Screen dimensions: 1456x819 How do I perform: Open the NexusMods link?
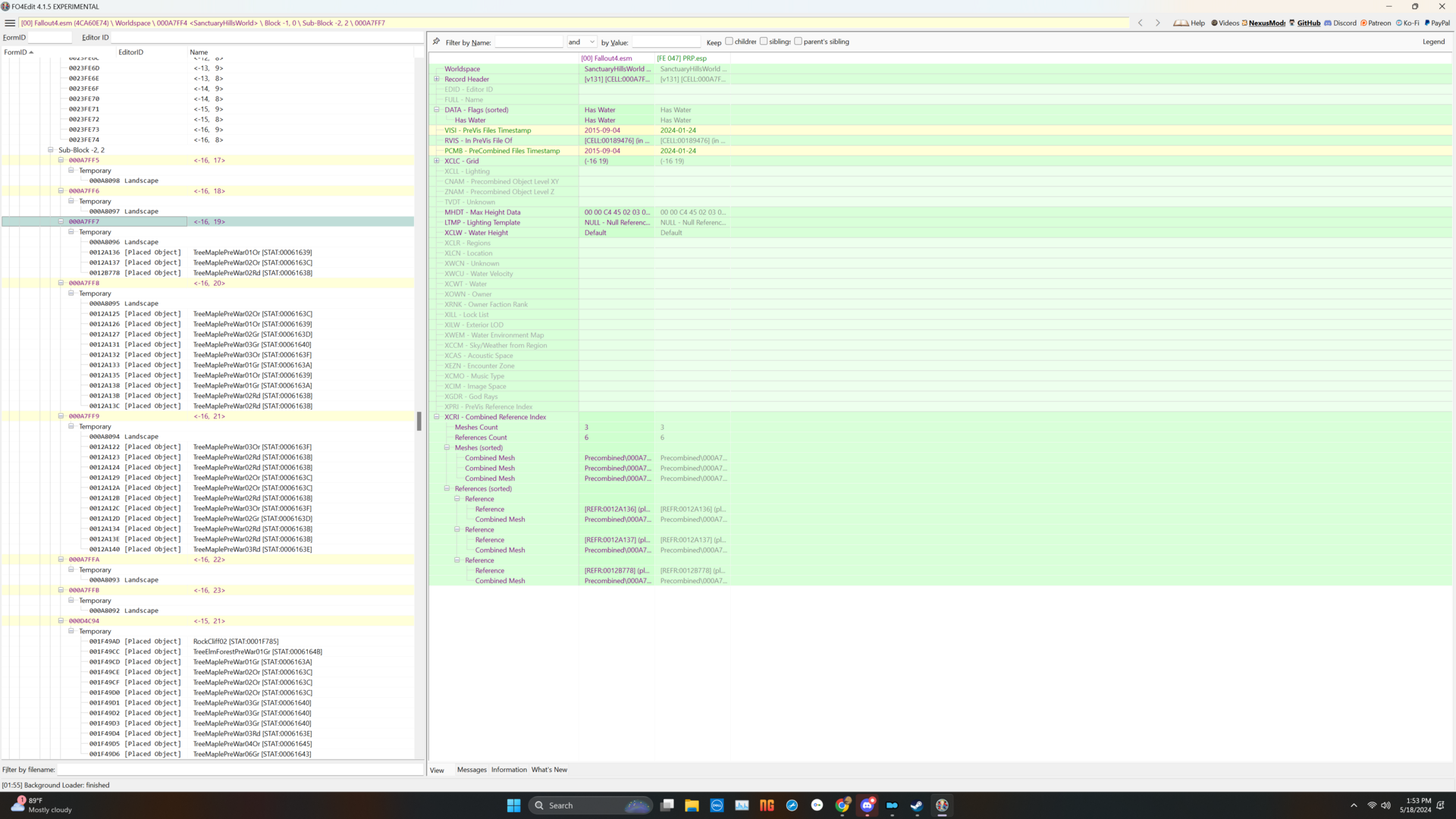[1263, 23]
